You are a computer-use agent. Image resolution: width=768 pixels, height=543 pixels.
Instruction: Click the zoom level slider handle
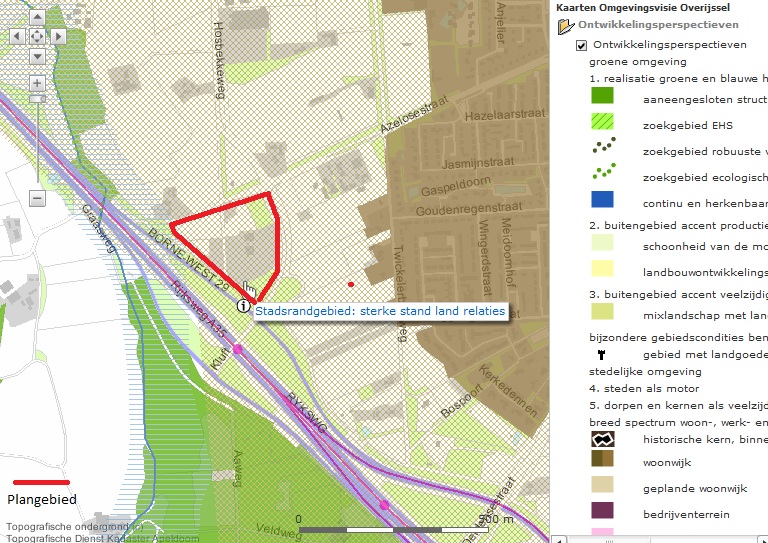[x=37, y=98]
